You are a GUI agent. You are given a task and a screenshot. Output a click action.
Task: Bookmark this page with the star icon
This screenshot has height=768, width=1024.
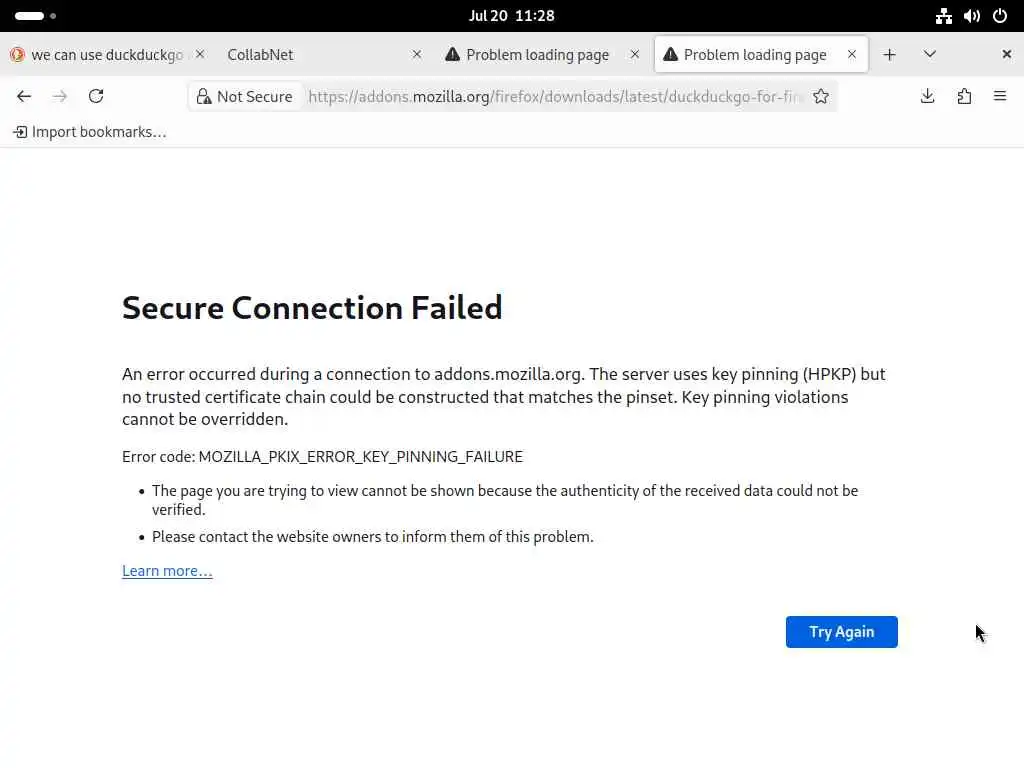(x=821, y=96)
